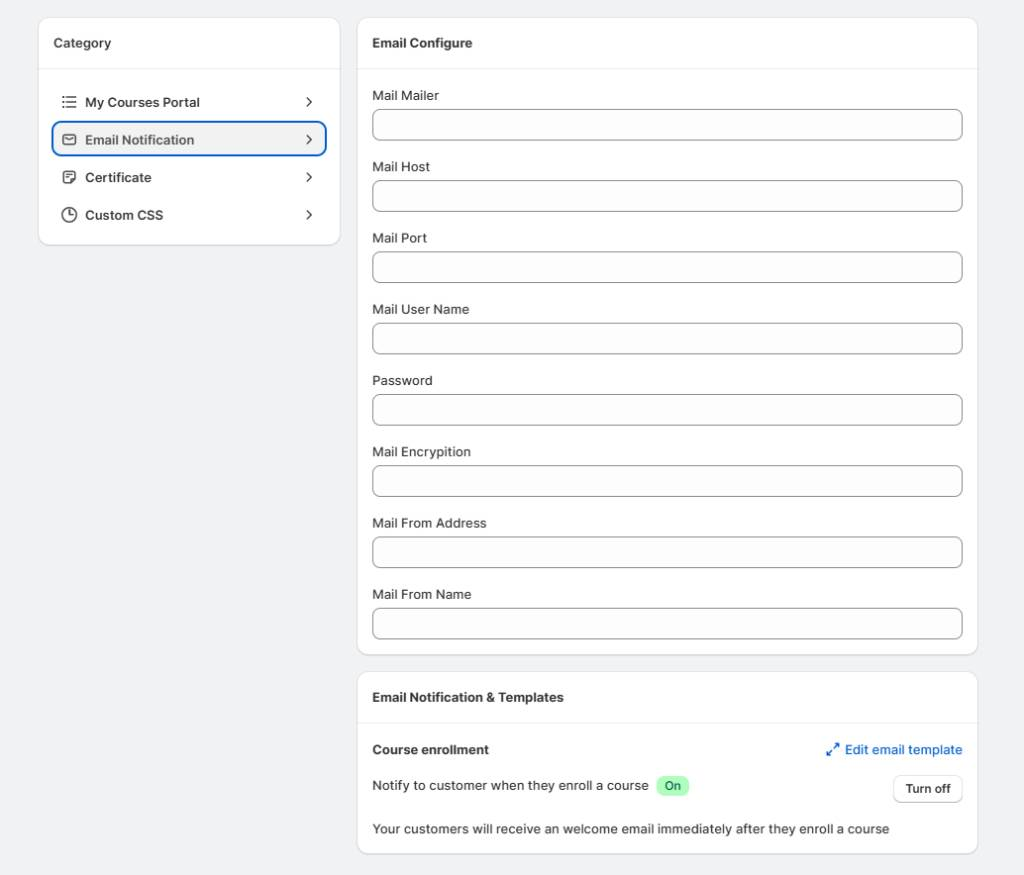Open My Courses Portal category

coord(189,102)
